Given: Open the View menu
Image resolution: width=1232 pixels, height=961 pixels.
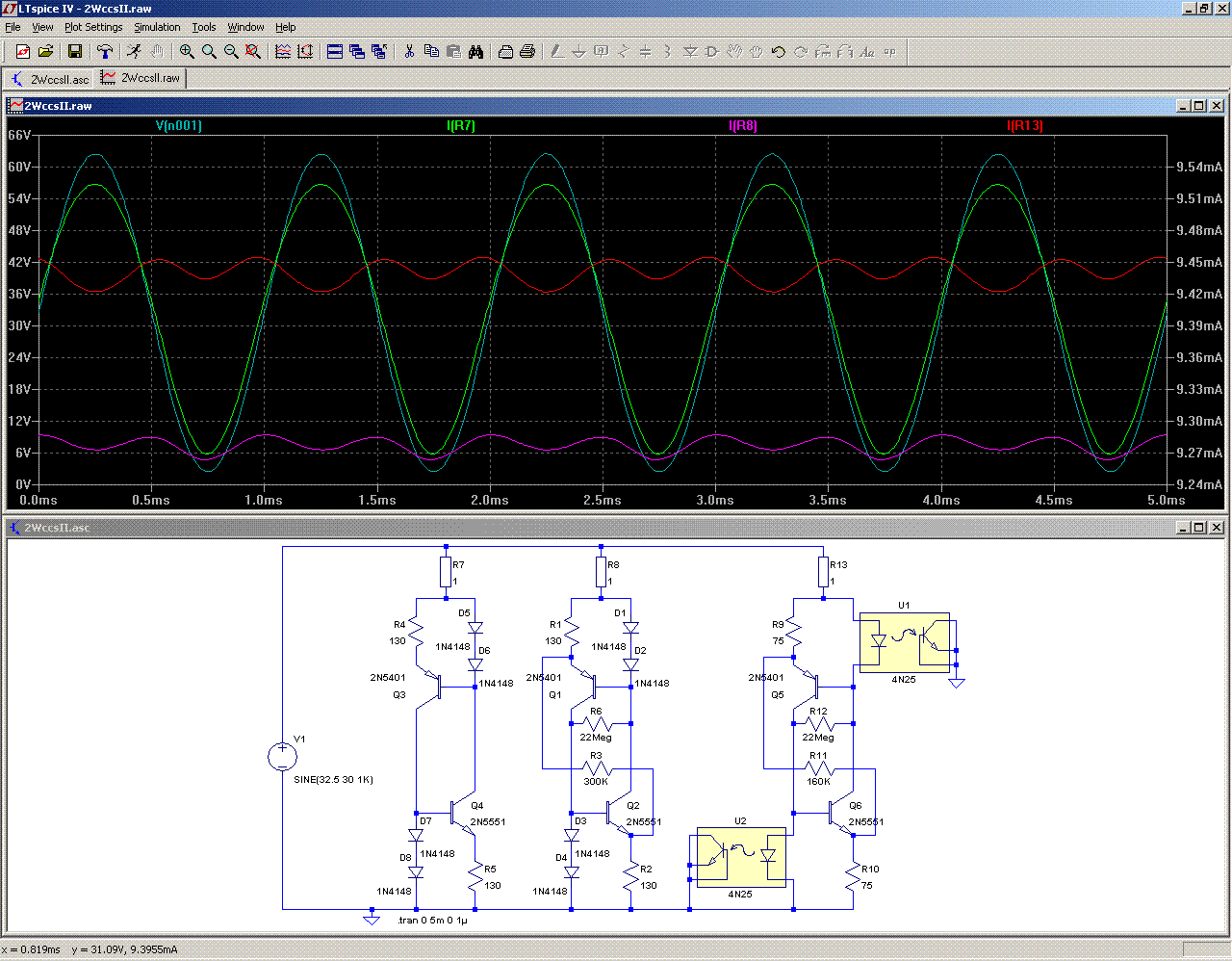Looking at the screenshot, I should [x=42, y=27].
